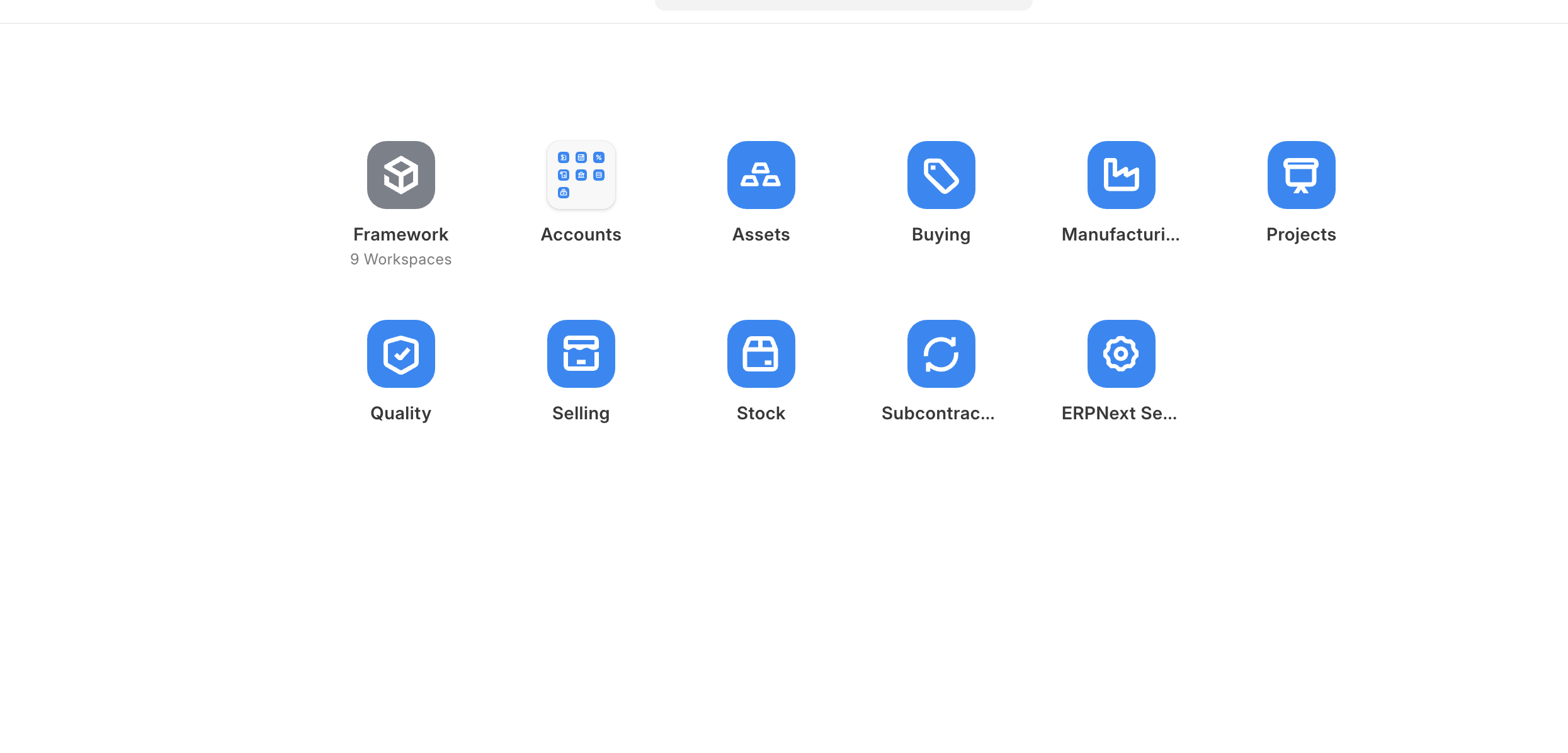This screenshot has height=753, width=1568.
Task: Open the Selling storefront icon
Action: (581, 354)
